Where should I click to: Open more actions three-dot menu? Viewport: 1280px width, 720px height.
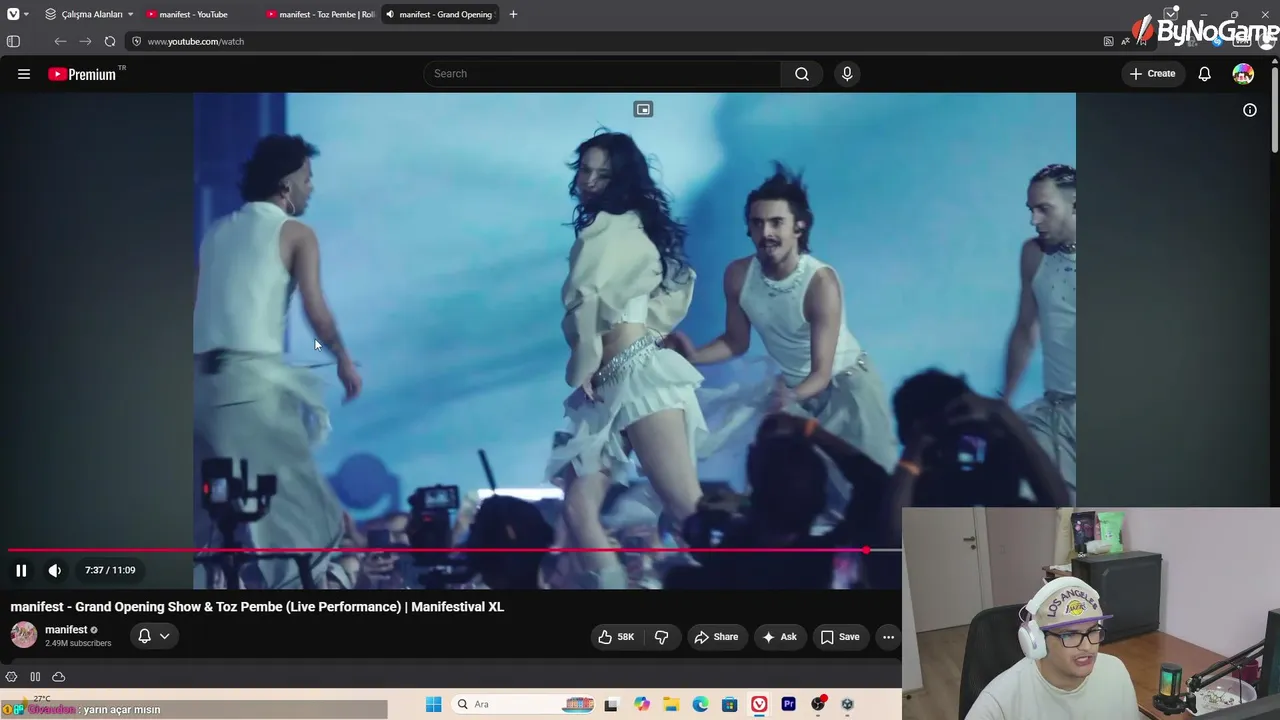[888, 637]
